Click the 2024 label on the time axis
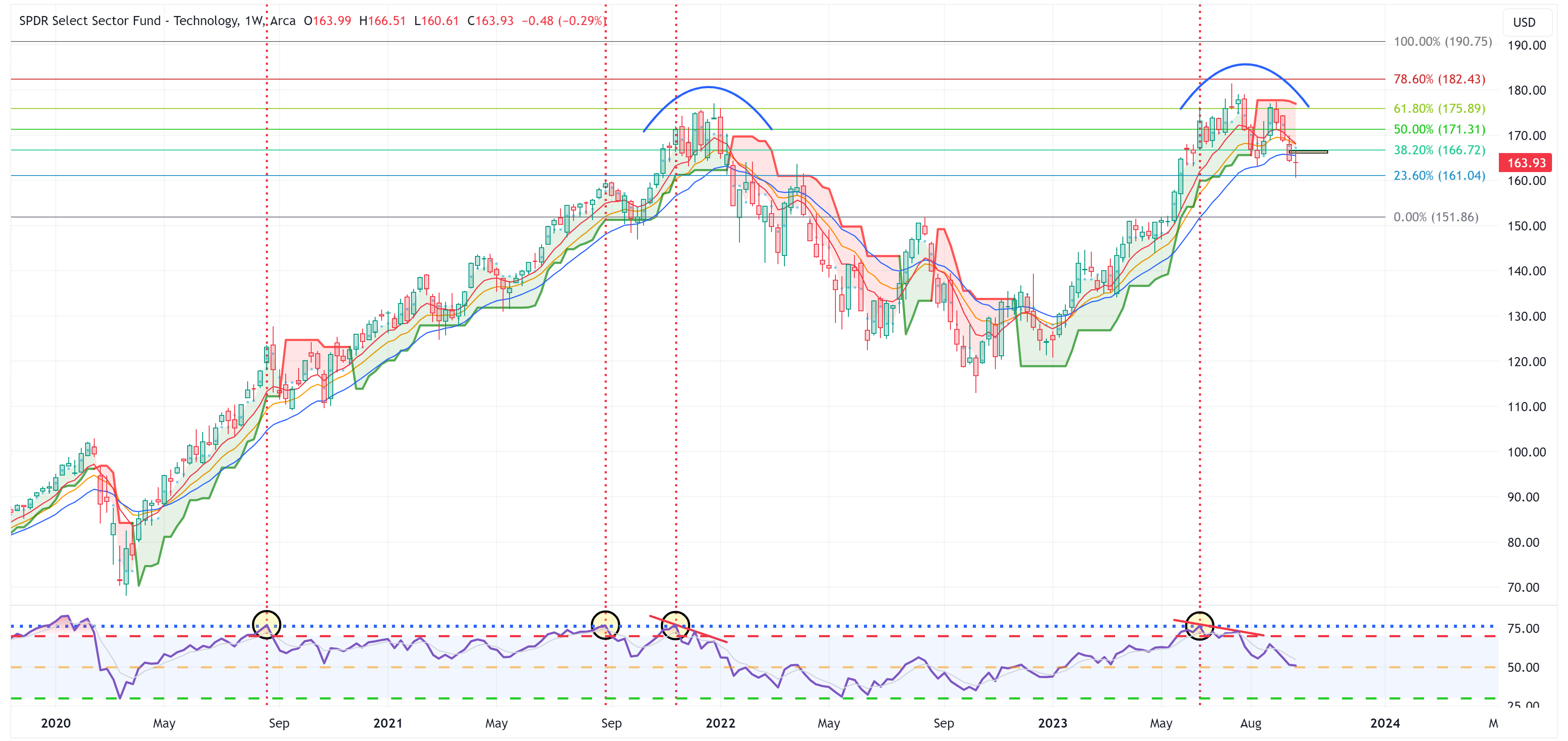Image resolution: width=1568 pixels, height=741 pixels. [1385, 723]
